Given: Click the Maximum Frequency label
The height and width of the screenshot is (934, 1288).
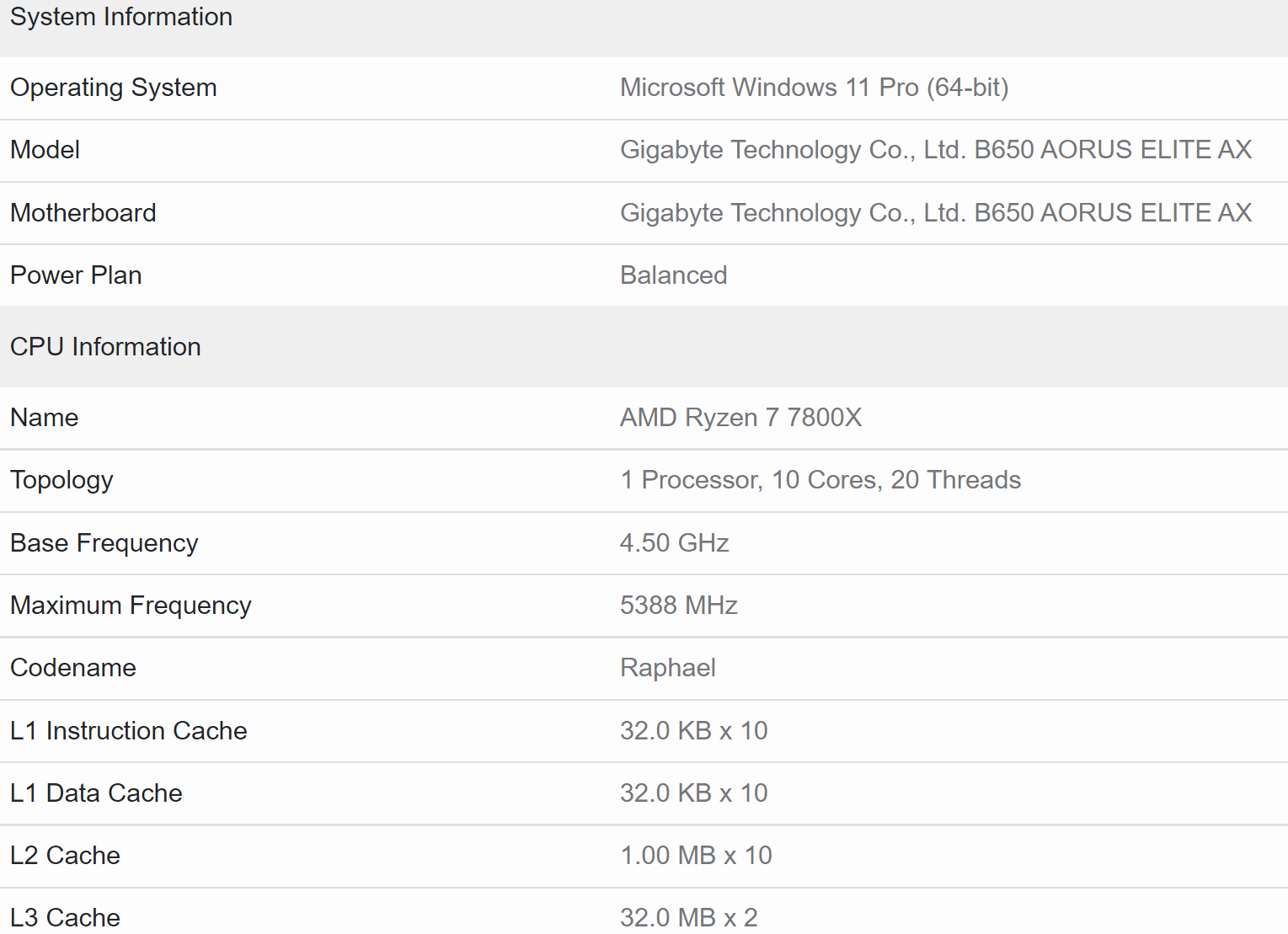Looking at the screenshot, I should 131,606.
